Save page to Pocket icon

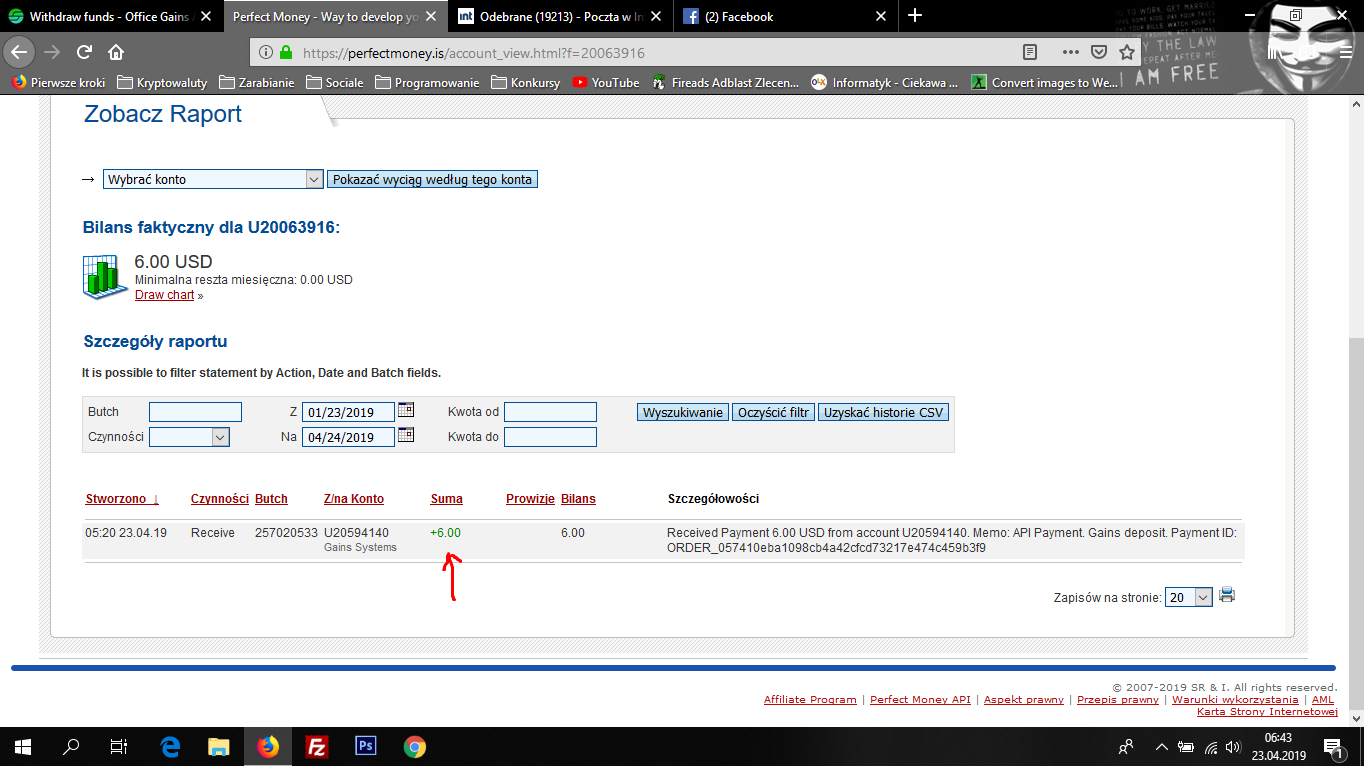click(1098, 52)
